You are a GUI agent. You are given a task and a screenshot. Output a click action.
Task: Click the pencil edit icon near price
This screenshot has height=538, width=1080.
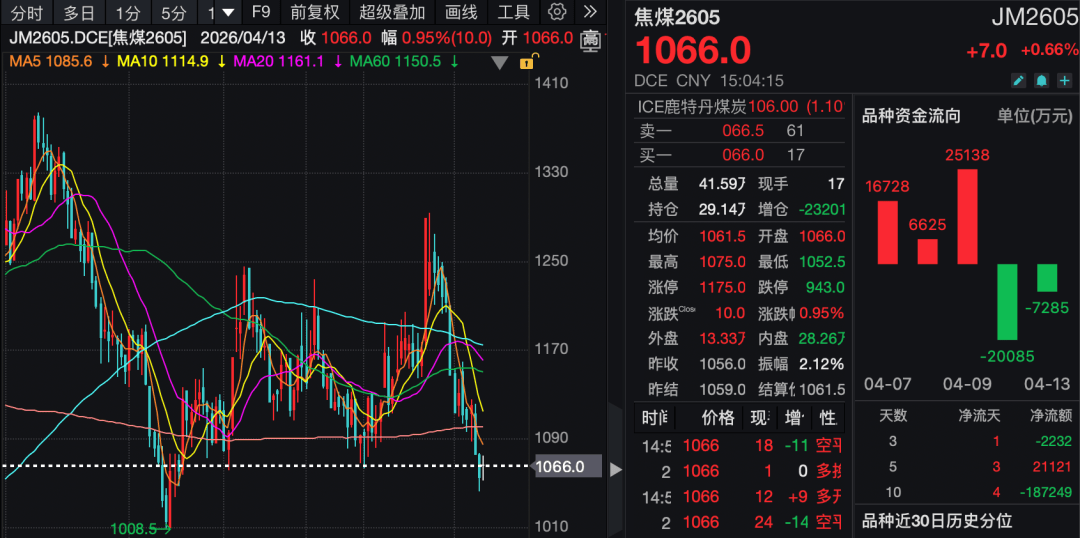[x=1018, y=81]
